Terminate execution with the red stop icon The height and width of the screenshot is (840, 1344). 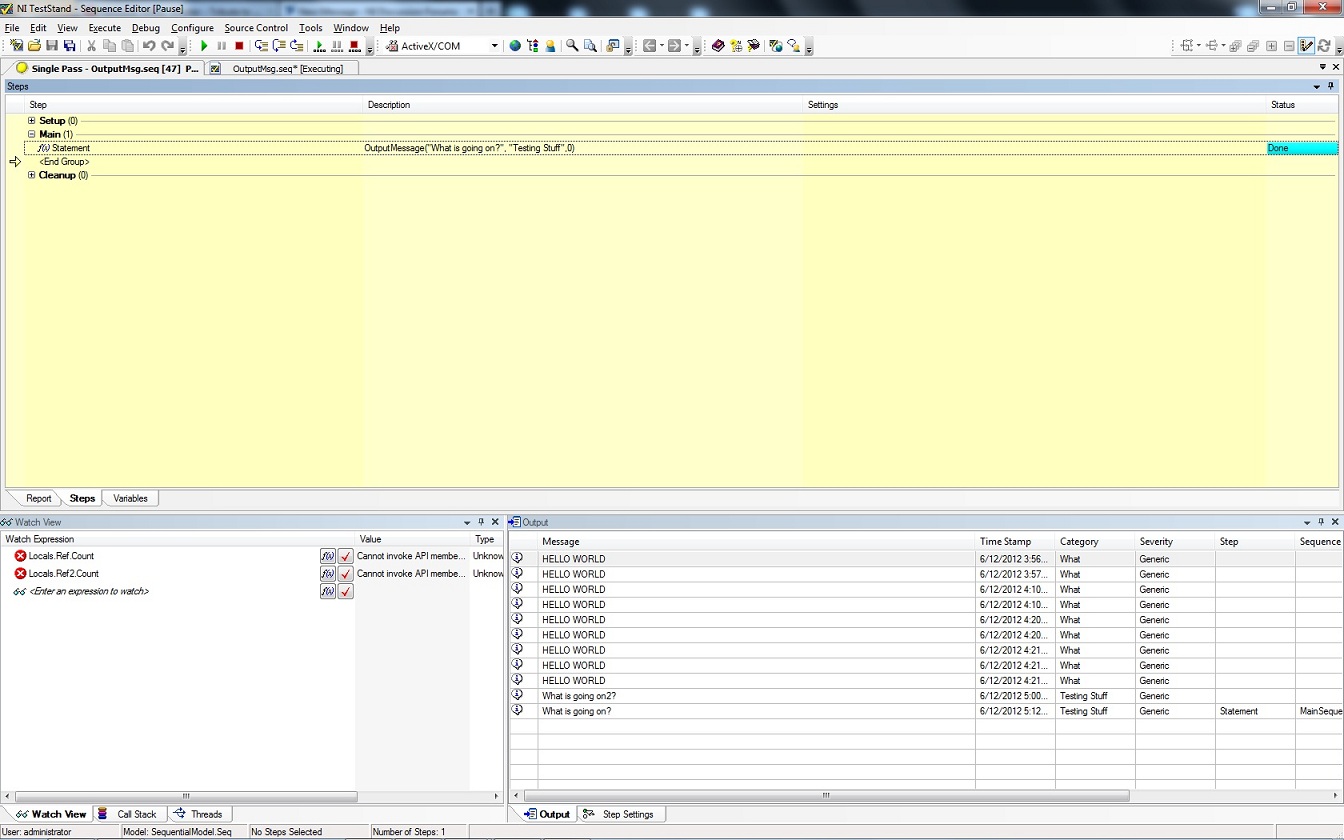[239, 46]
